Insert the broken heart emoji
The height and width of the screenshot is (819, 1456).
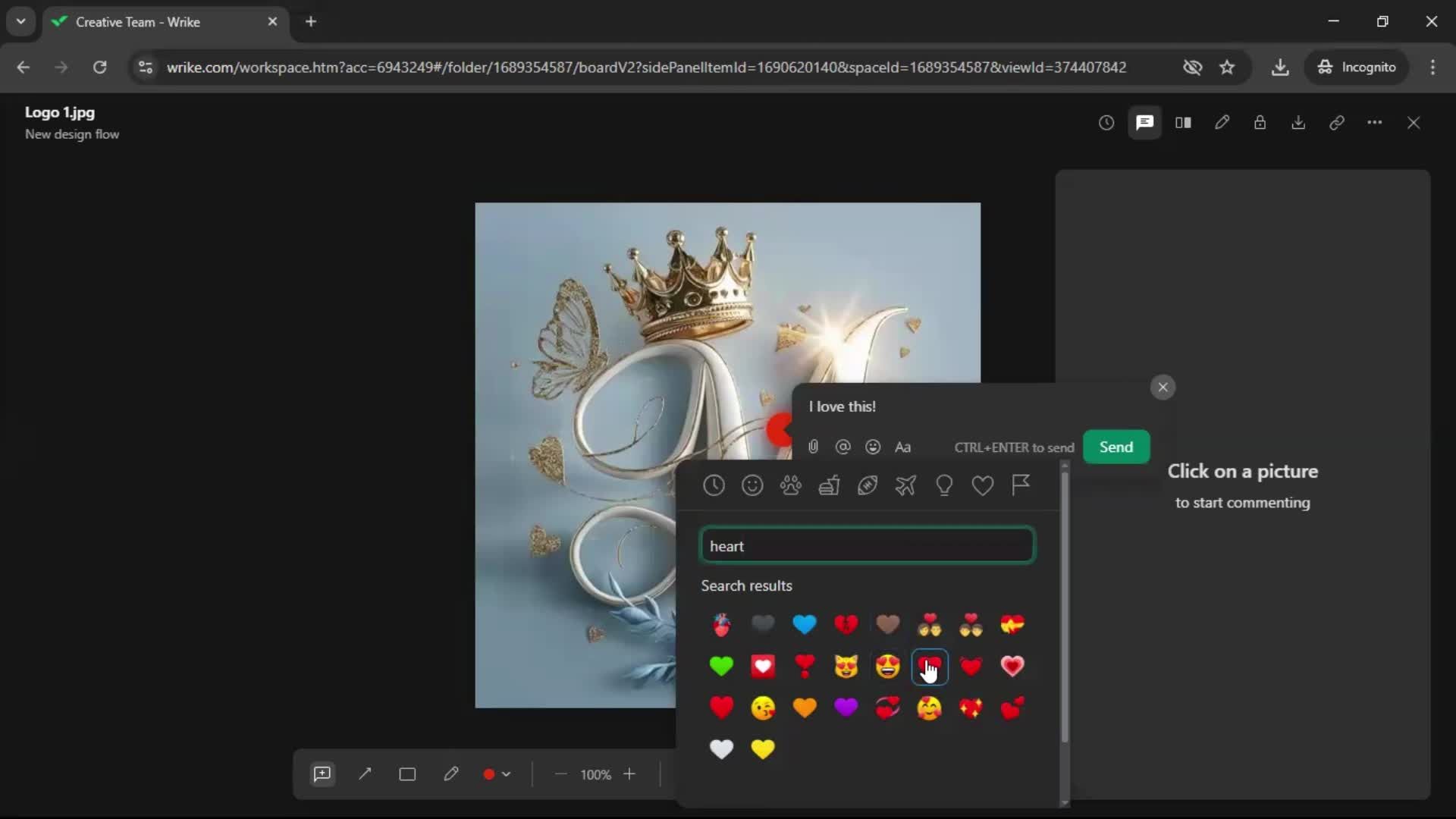tap(846, 625)
